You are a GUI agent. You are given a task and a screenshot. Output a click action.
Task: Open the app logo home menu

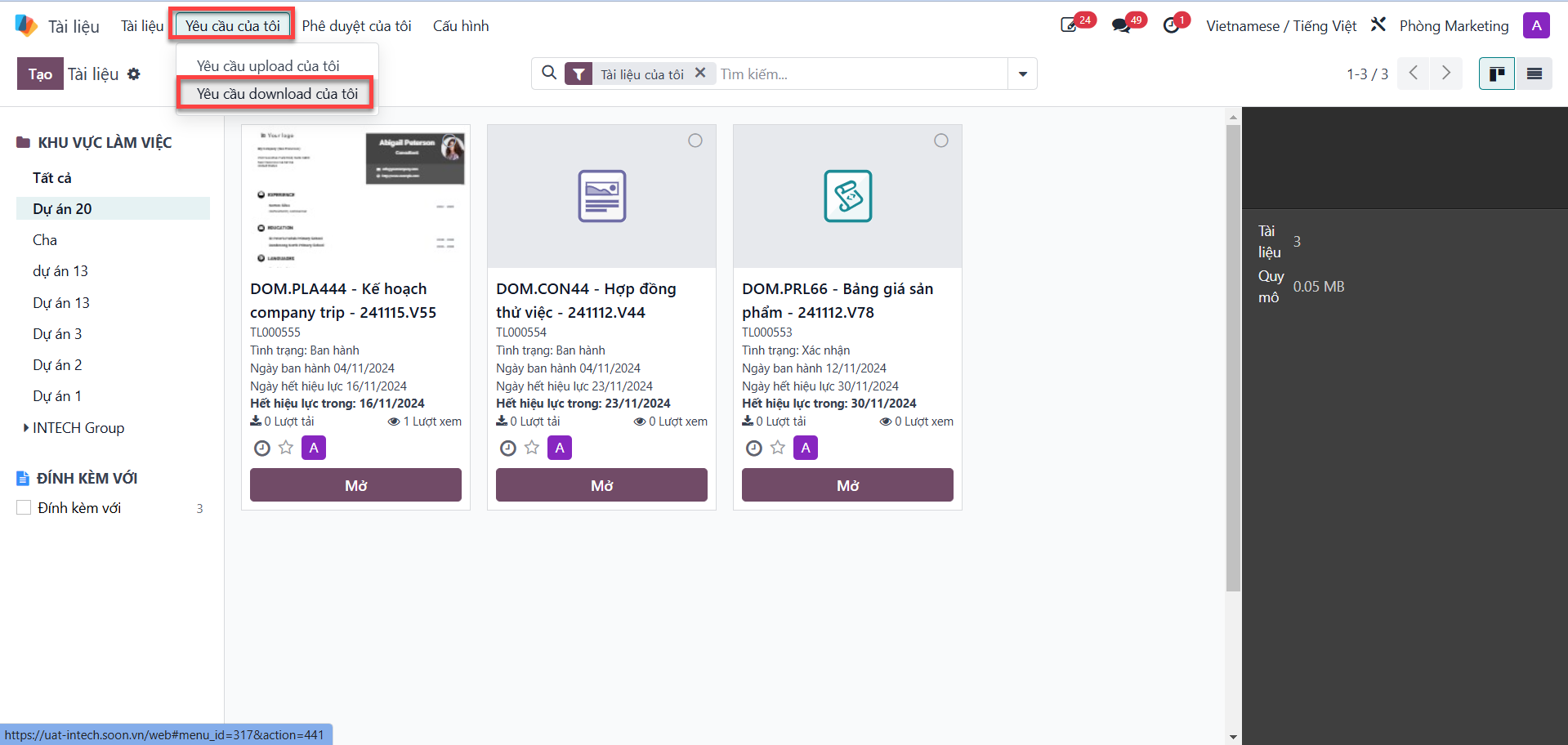pyautogui.click(x=26, y=25)
